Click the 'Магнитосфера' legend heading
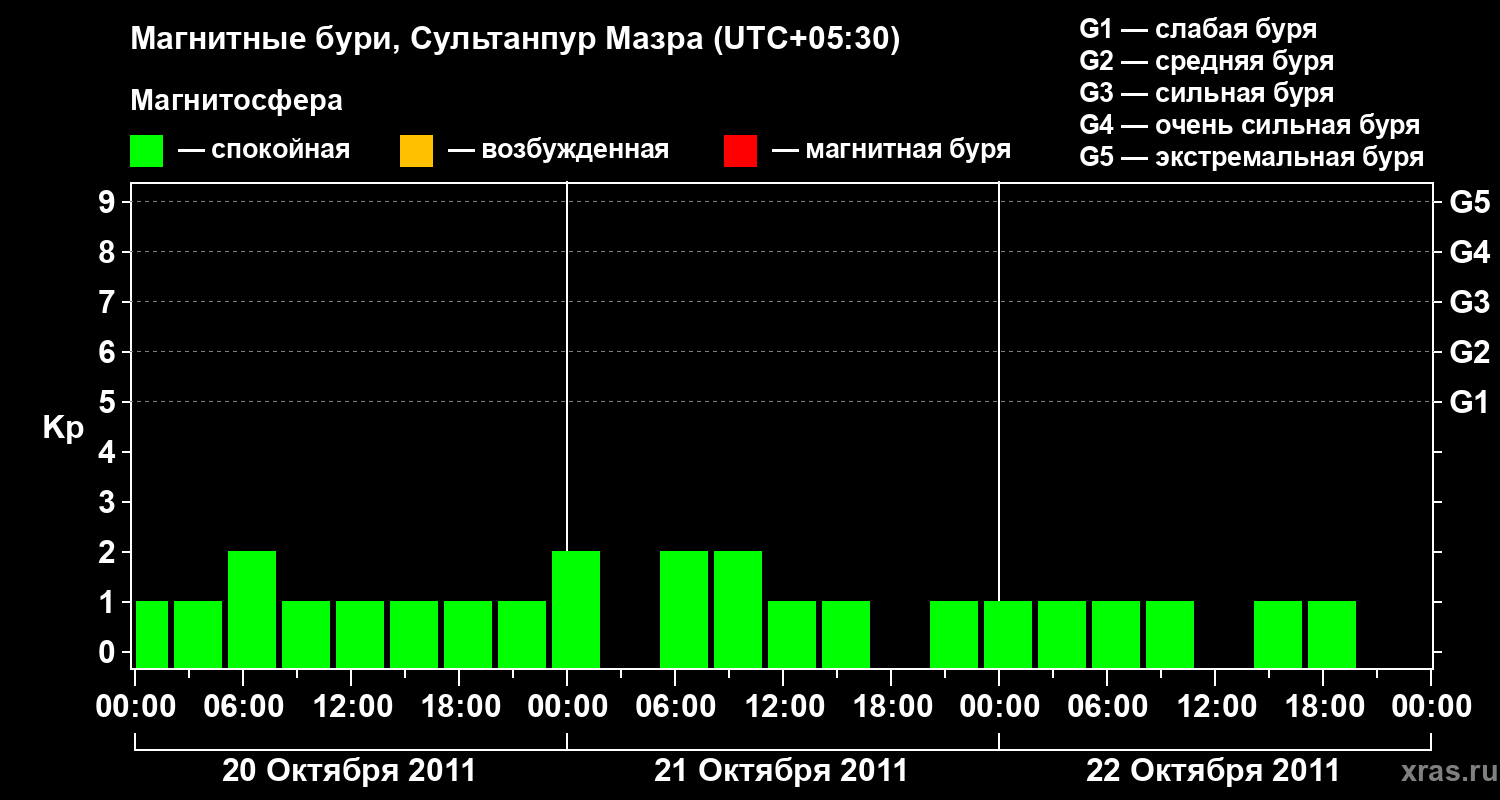 237,101
